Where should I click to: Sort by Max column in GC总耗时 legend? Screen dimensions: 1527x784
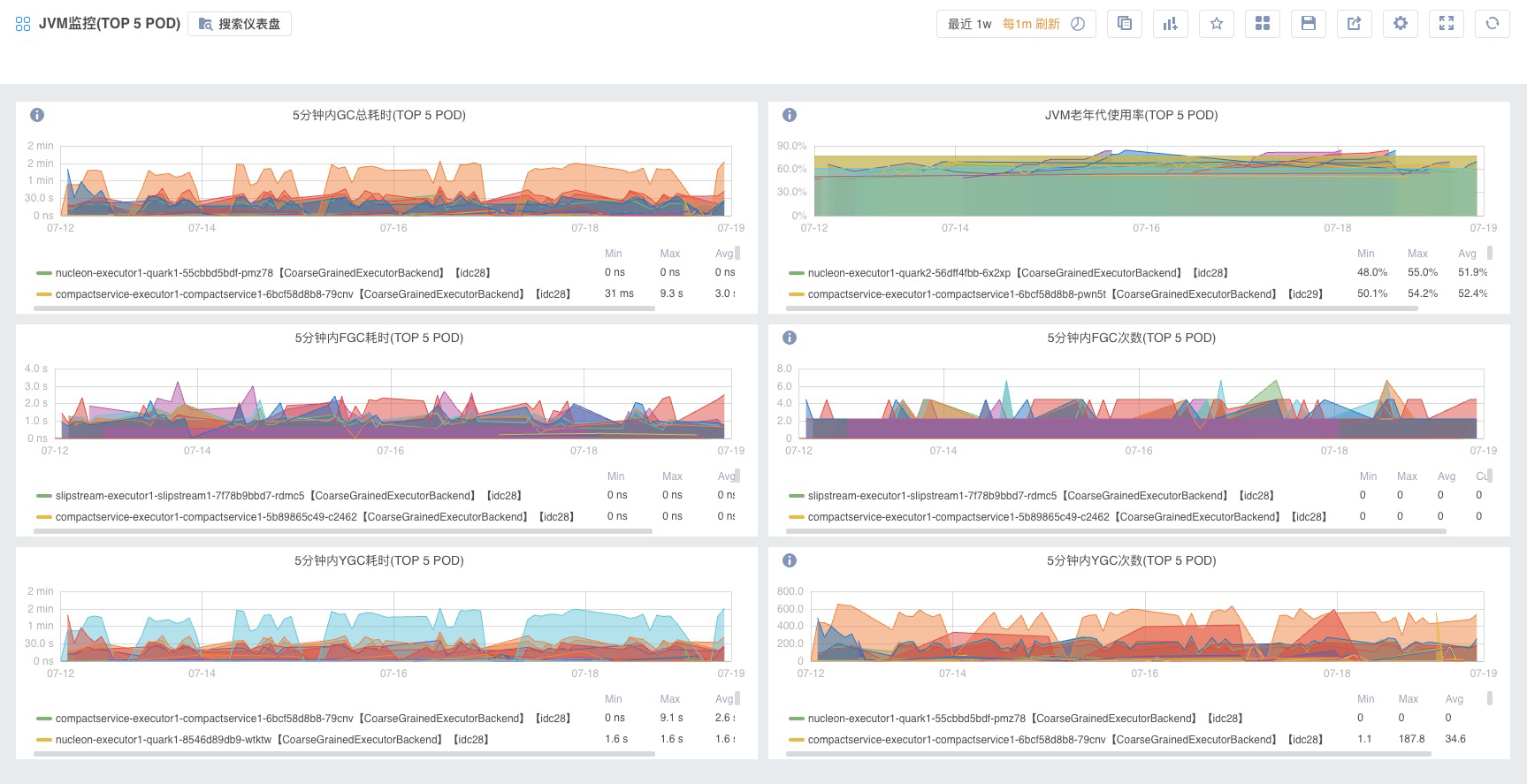(x=670, y=254)
